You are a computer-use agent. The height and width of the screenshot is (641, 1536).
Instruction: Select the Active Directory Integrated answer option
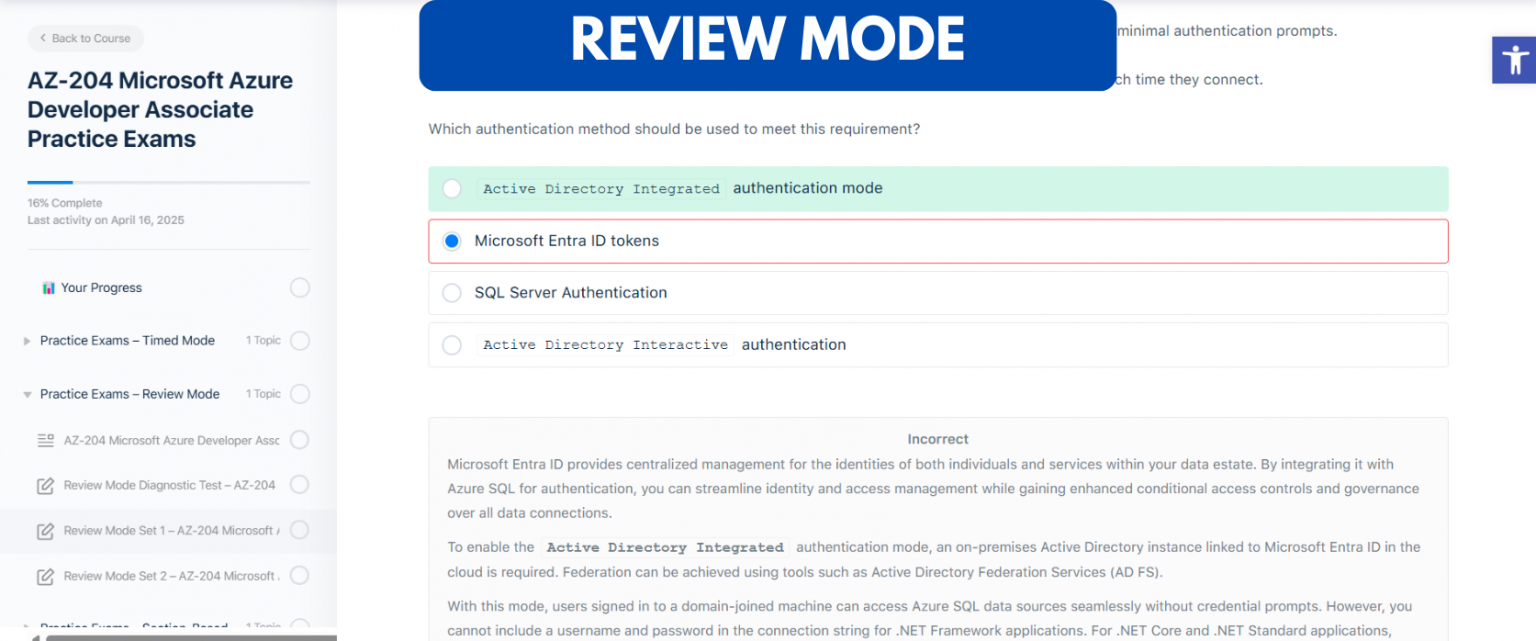coord(452,188)
